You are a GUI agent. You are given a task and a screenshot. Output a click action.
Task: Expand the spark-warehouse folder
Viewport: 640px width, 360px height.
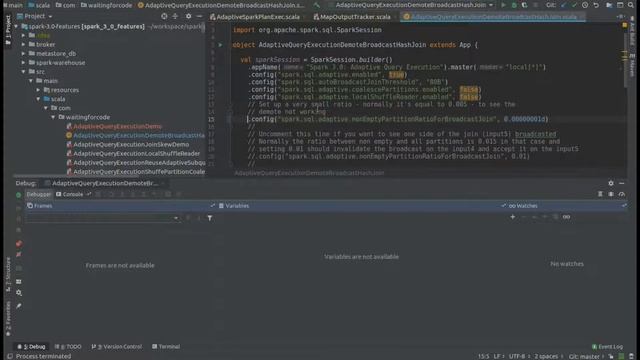pyautogui.click(x=24, y=63)
